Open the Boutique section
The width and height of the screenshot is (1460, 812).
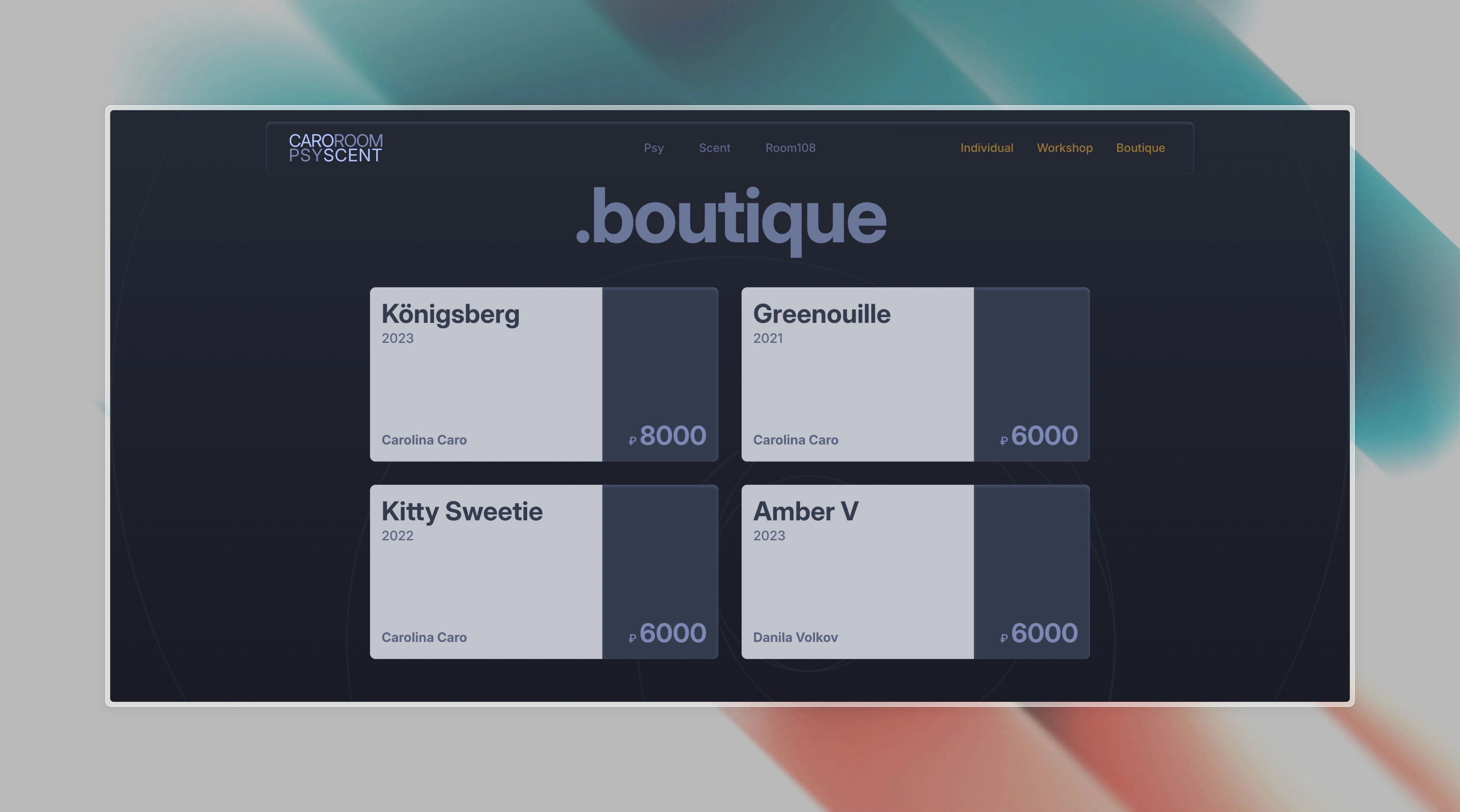[x=1141, y=147]
